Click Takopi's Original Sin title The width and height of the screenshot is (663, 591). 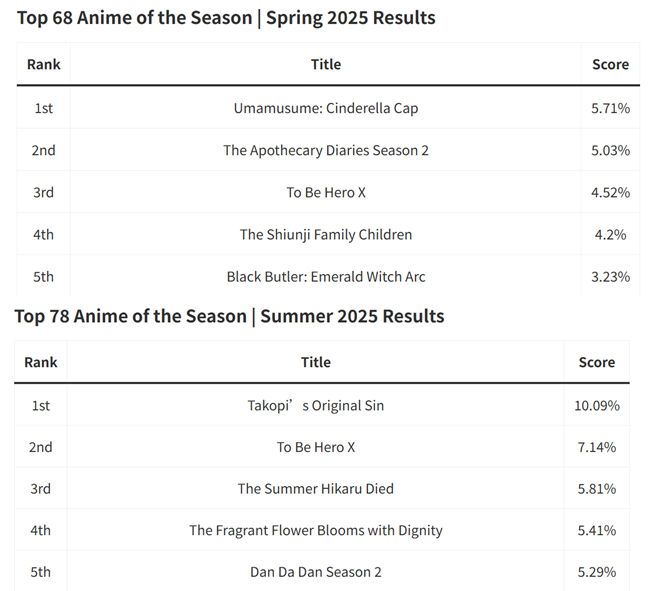[x=316, y=405]
